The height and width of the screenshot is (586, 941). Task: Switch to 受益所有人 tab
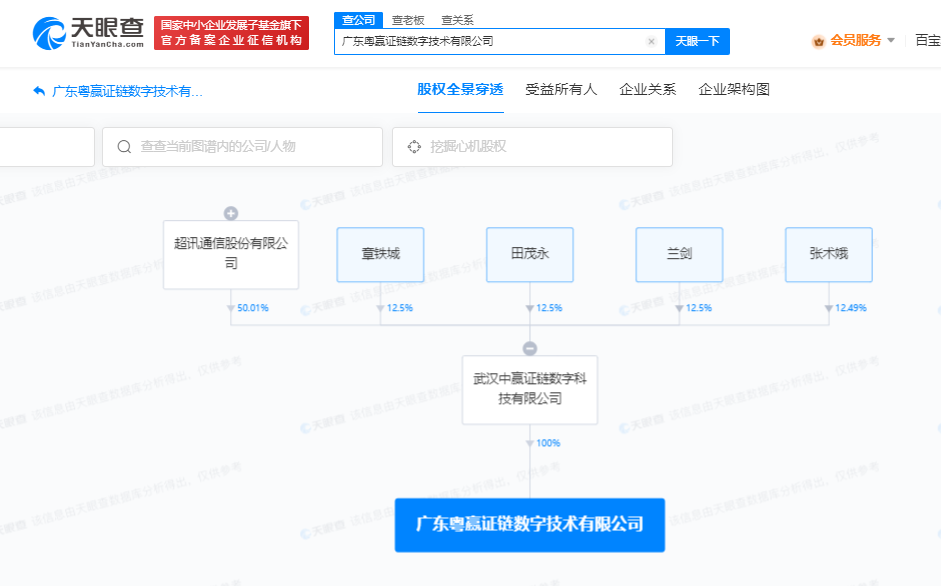pyautogui.click(x=561, y=89)
